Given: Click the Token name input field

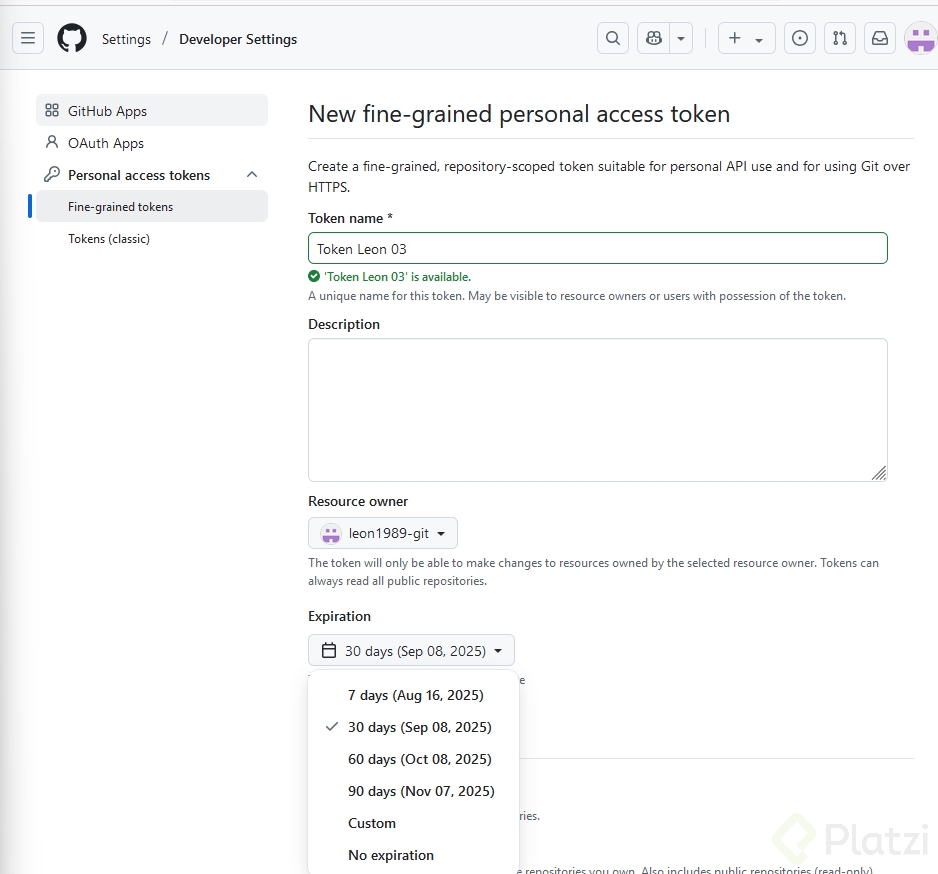Looking at the screenshot, I should [597, 248].
